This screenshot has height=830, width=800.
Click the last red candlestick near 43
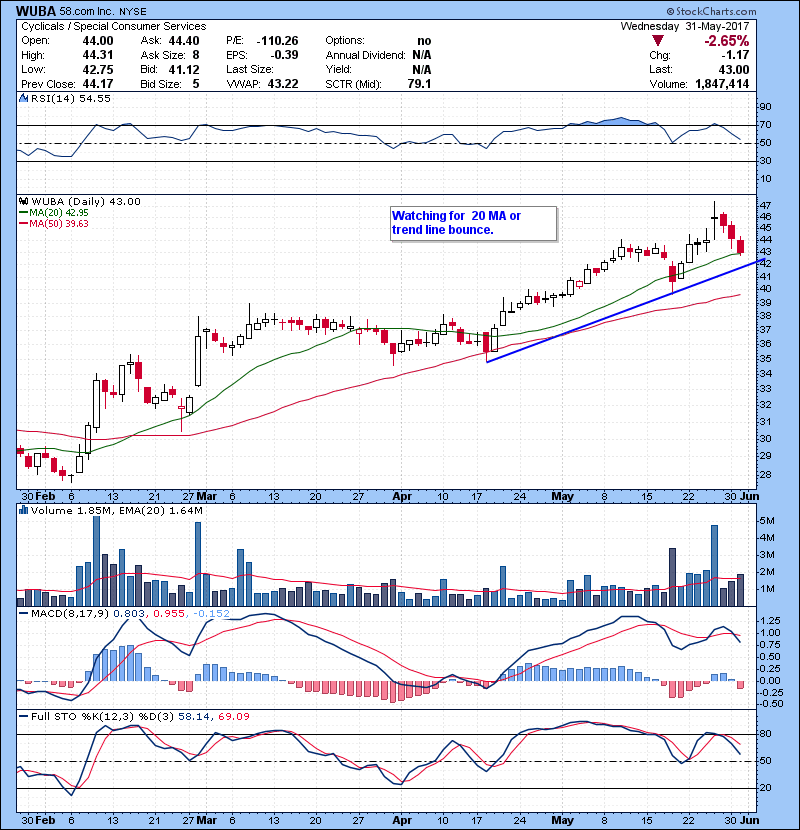(x=741, y=246)
